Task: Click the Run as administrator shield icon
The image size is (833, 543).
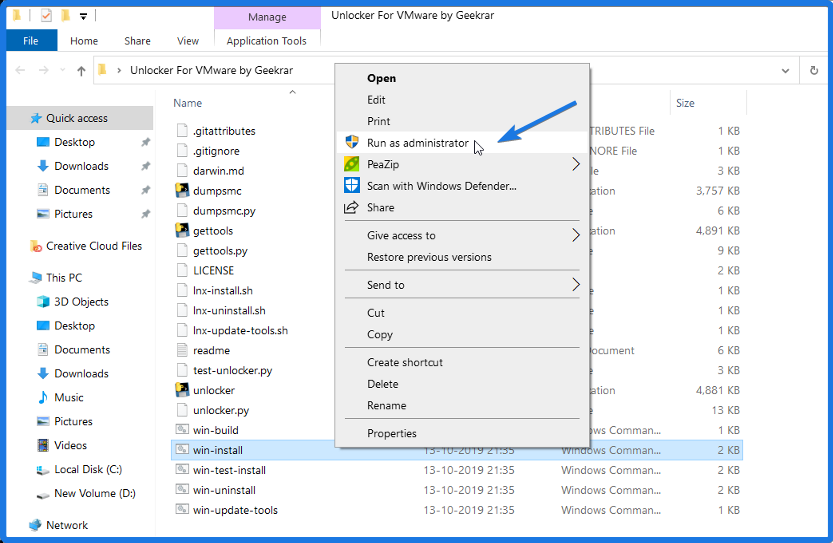Action: click(352, 142)
